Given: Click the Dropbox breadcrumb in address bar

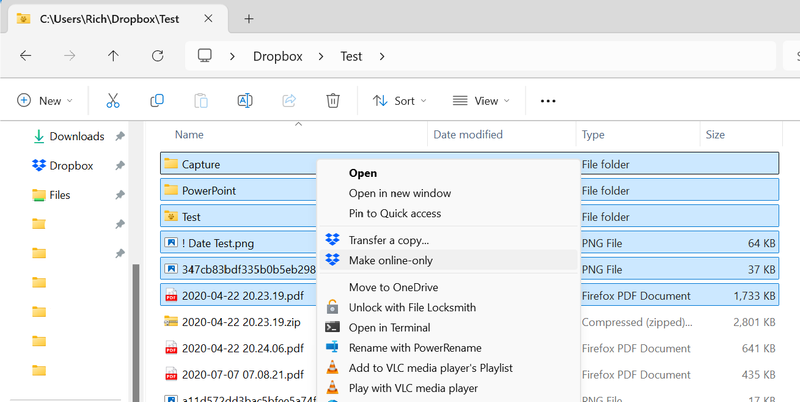Looking at the screenshot, I should [x=277, y=56].
